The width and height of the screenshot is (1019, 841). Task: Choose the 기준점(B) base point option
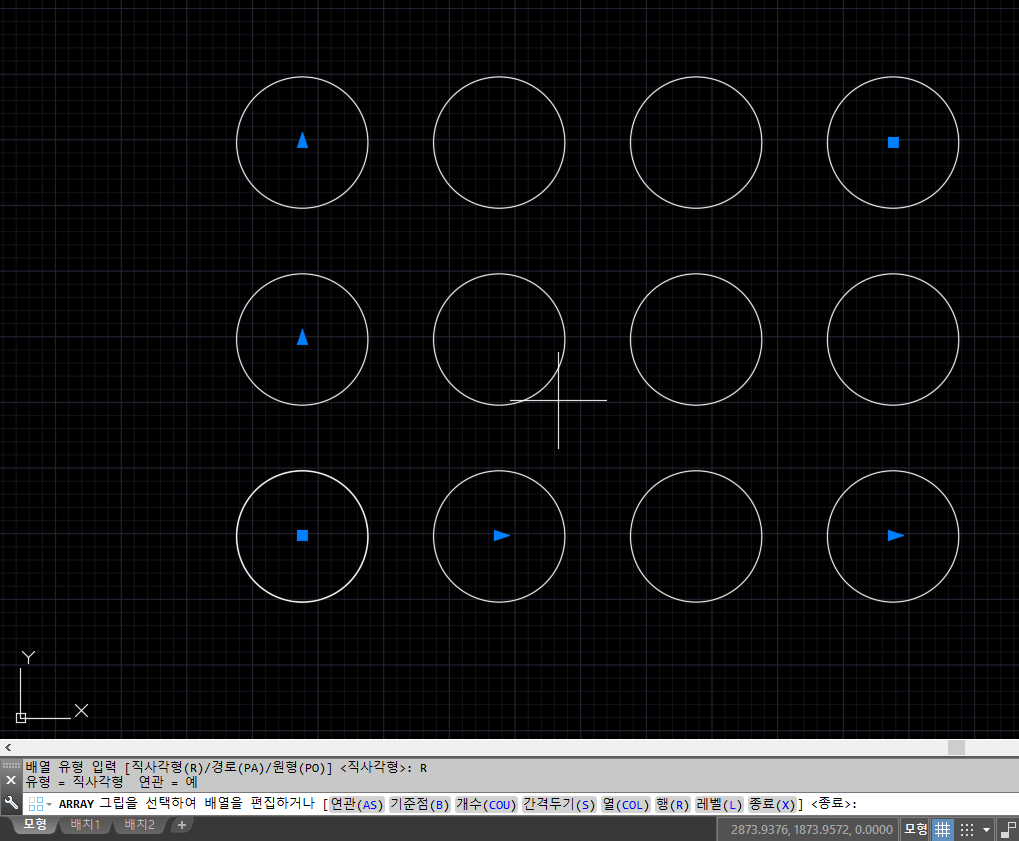[x=419, y=804]
